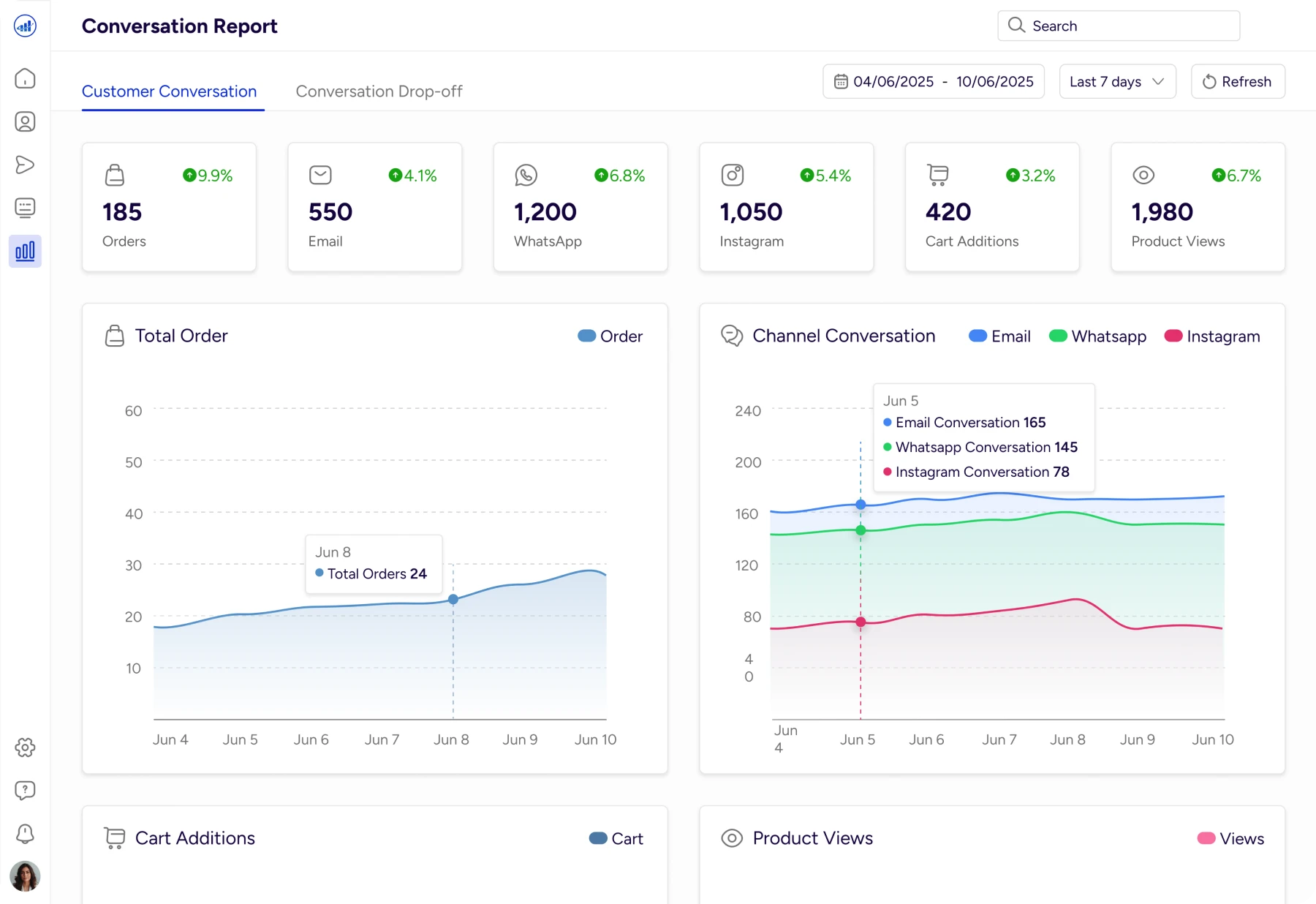Toggle Instagram series in chart legend
1316x904 pixels.
click(x=1212, y=336)
